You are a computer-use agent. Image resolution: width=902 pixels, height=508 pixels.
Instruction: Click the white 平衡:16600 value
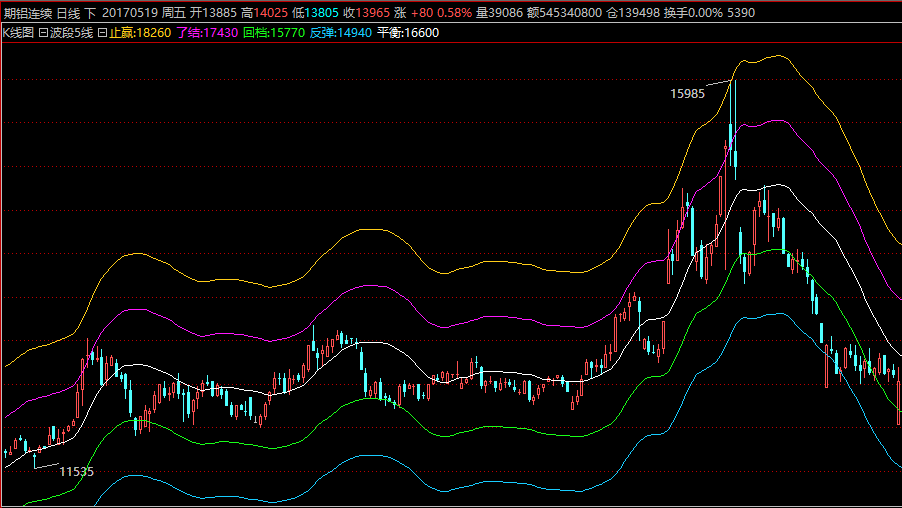408,33
